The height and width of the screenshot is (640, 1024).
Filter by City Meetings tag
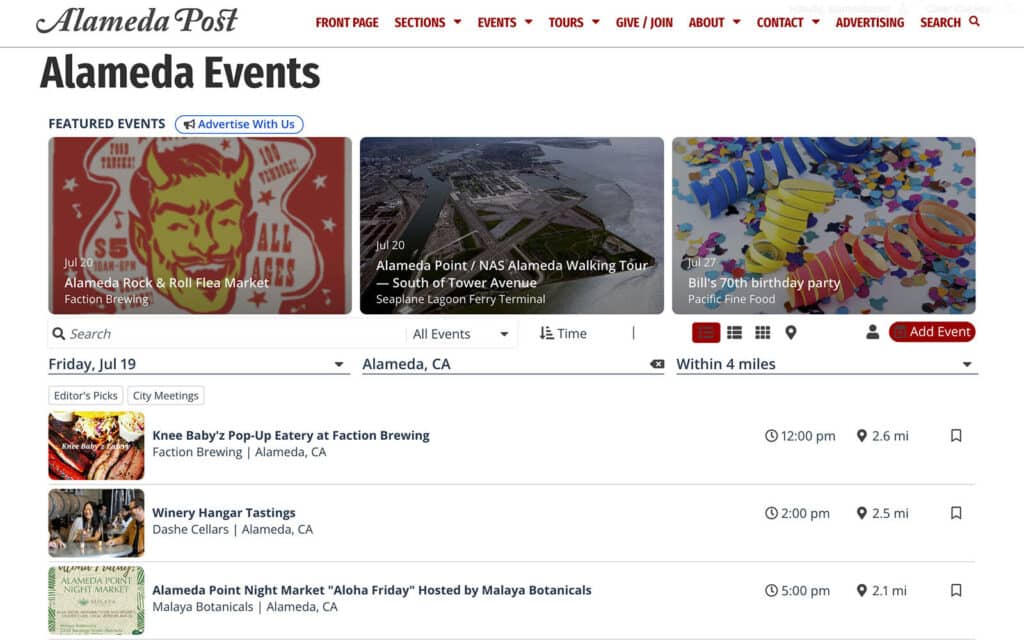click(x=166, y=396)
